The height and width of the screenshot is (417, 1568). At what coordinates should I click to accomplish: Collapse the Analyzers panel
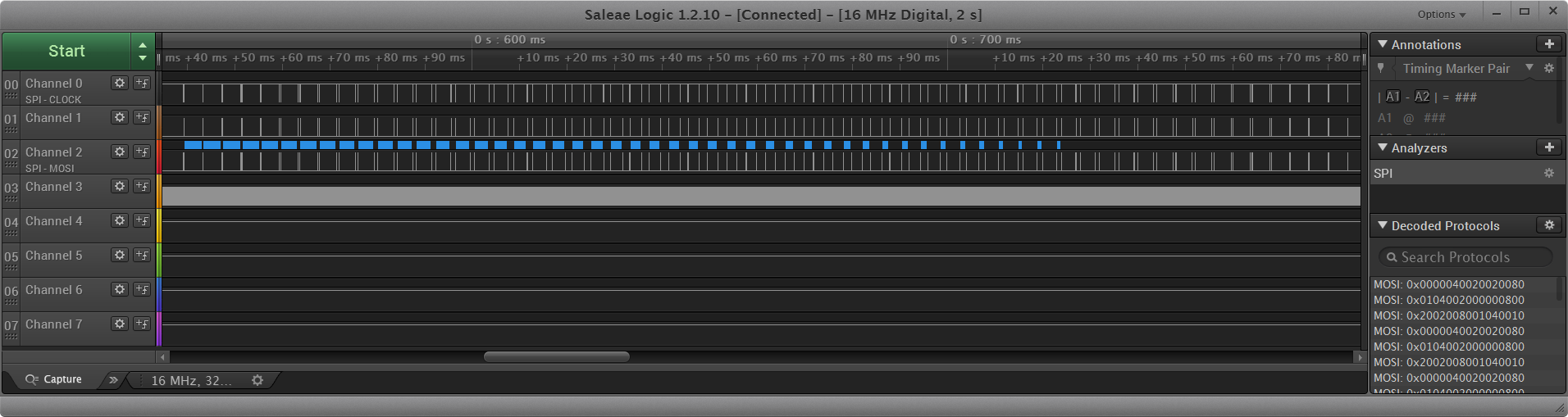point(1383,147)
